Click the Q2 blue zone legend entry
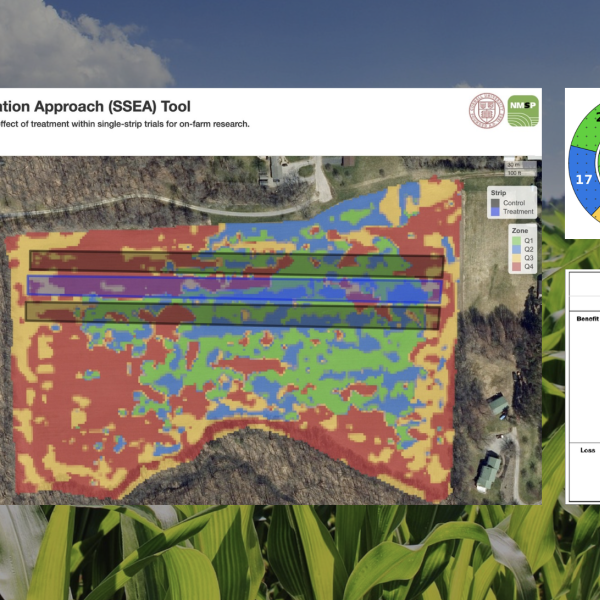This screenshot has width=600, height=600. [523, 249]
